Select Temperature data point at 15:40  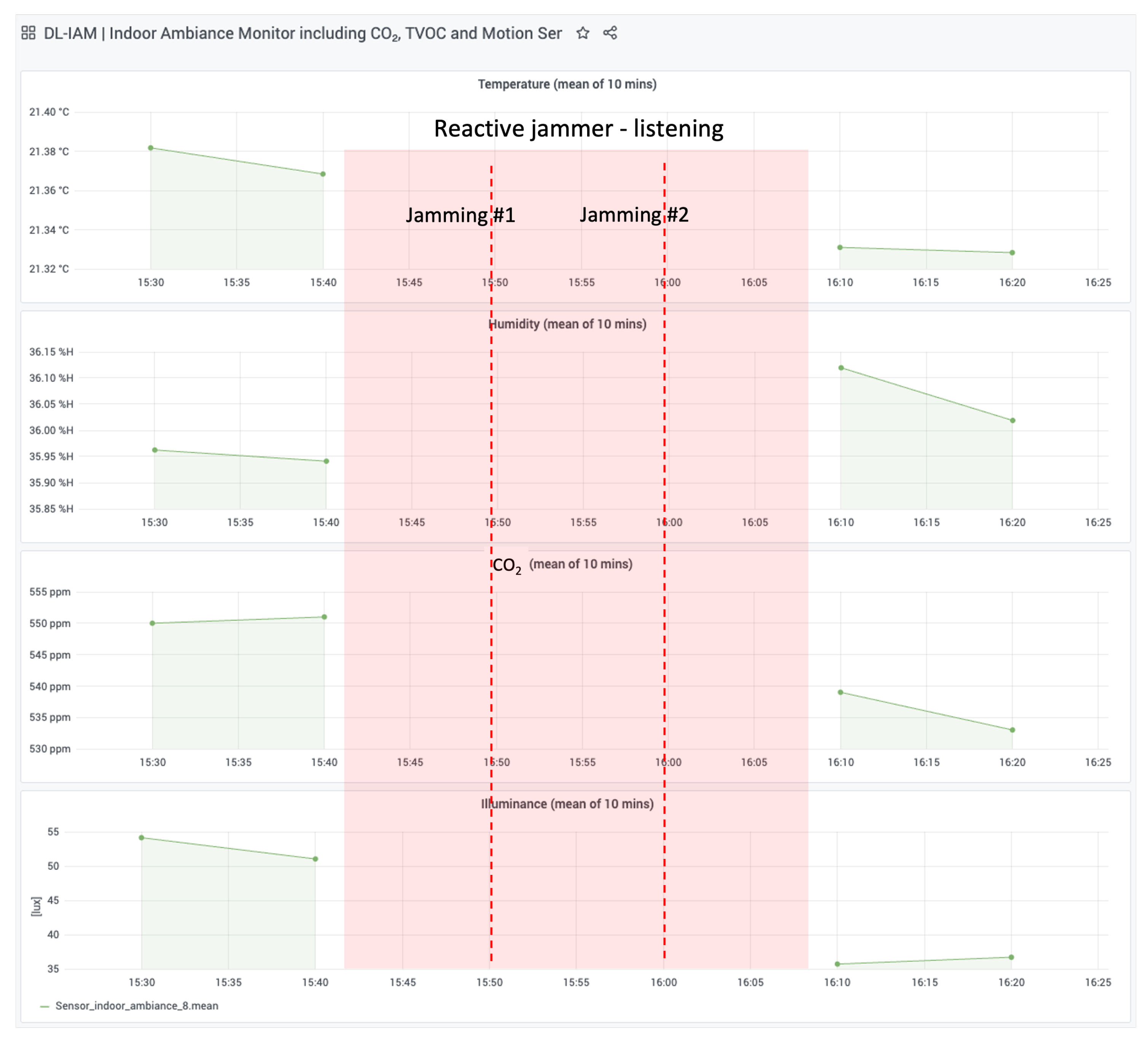point(323,174)
